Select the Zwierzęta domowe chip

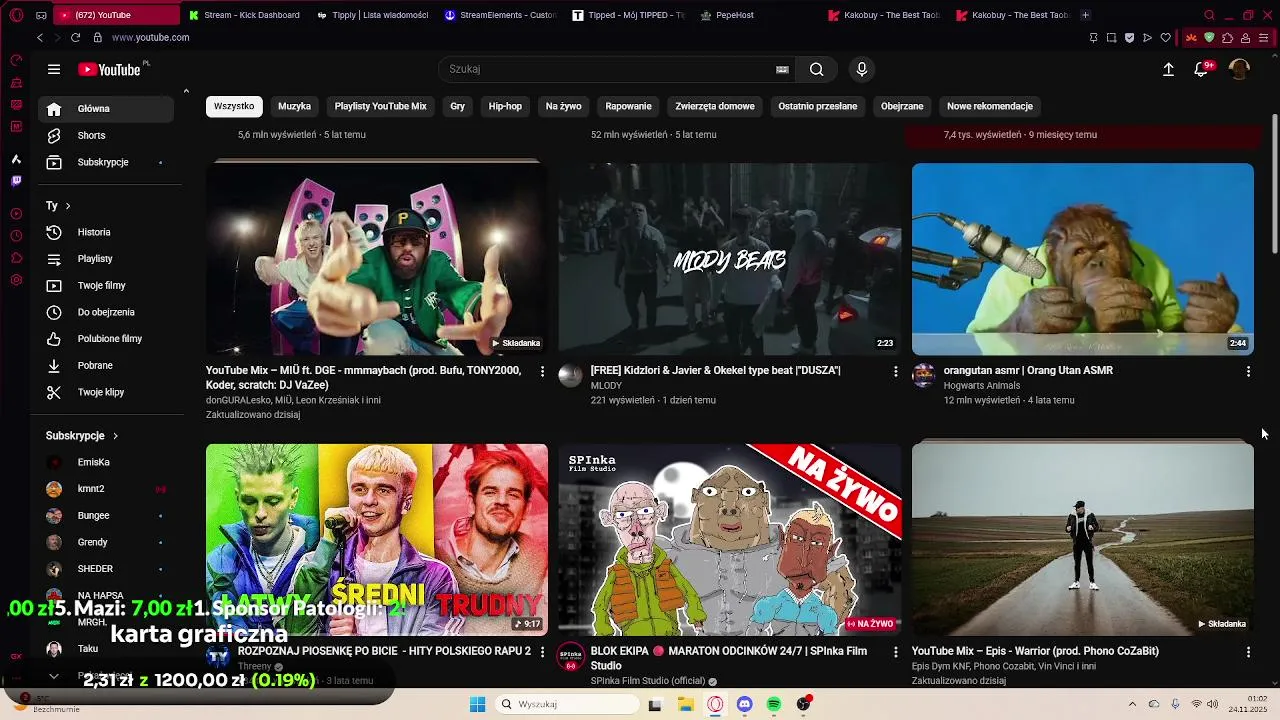pyautogui.click(x=715, y=106)
